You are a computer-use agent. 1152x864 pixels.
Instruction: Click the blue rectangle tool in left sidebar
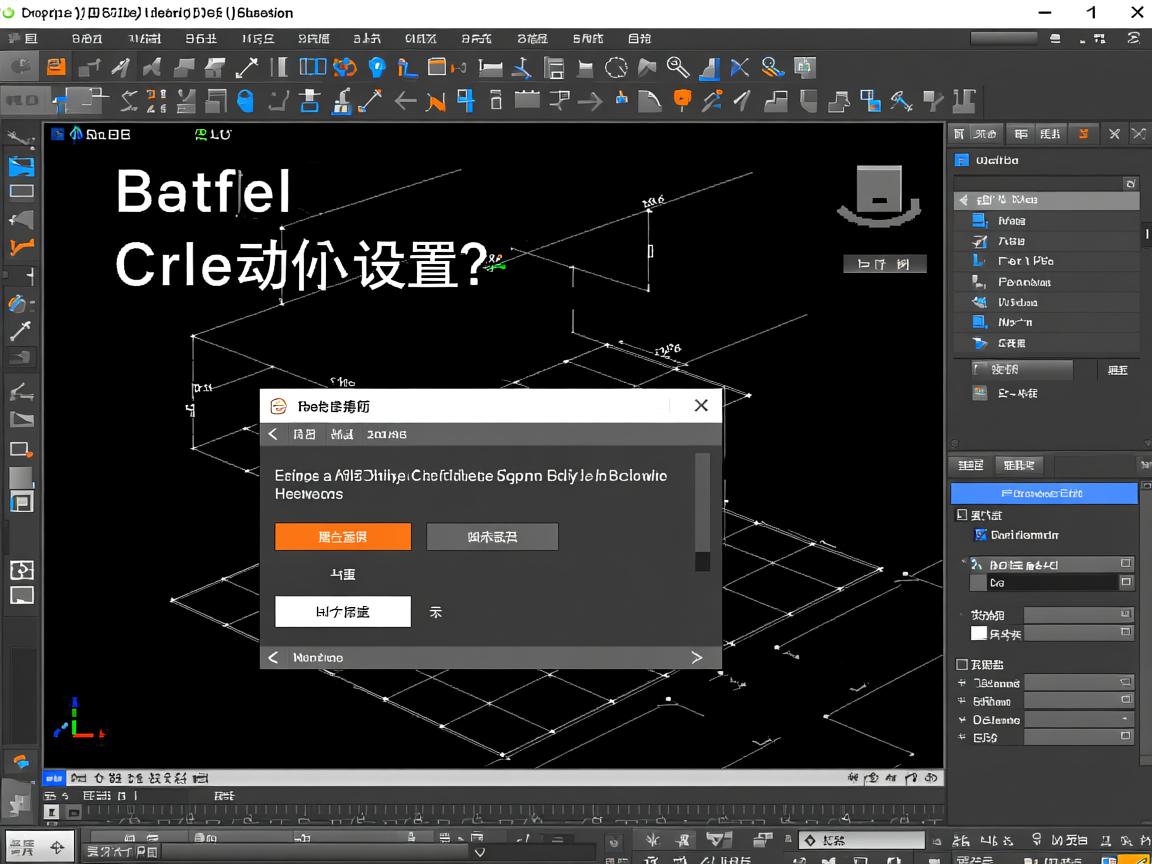(21, 167)
